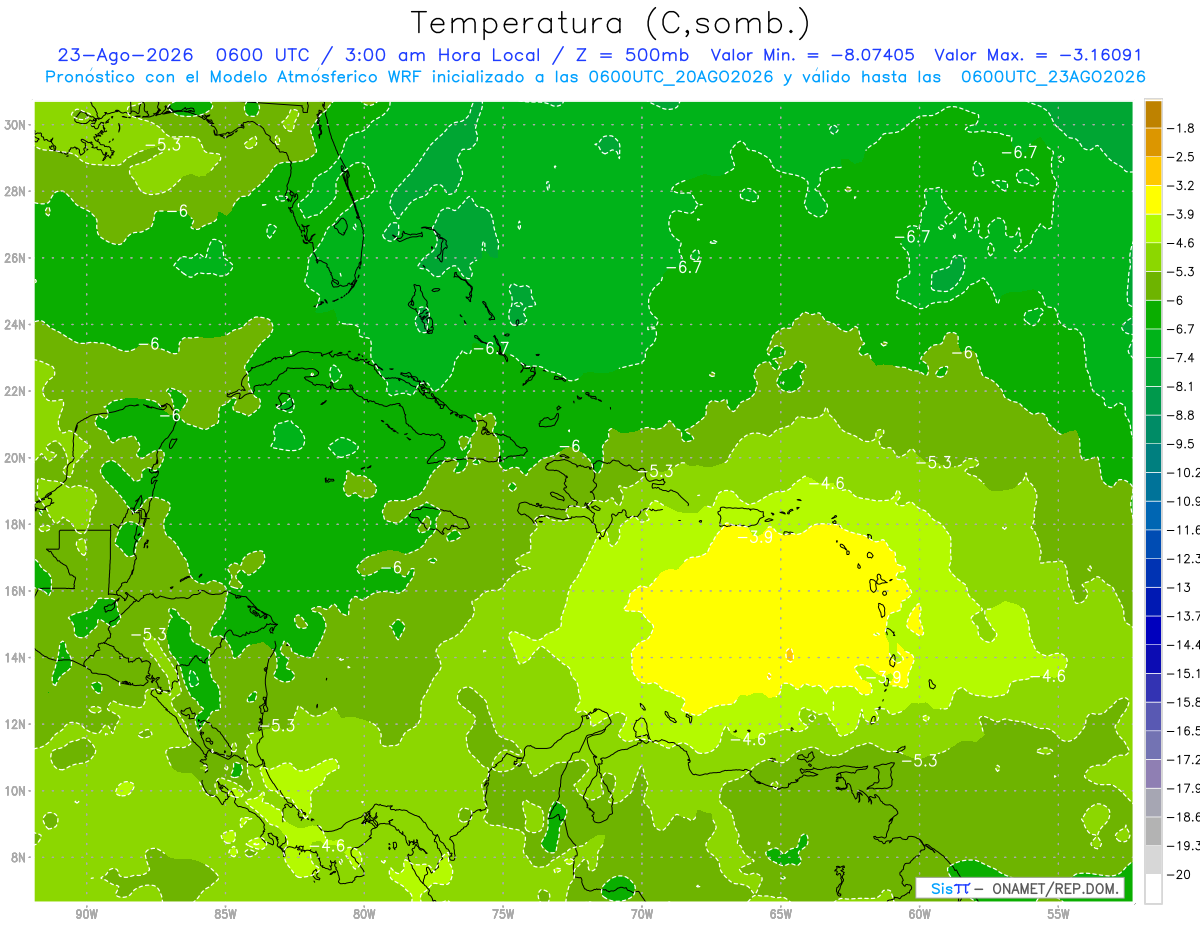Click the 70W longitude axis label

pos(642,914)
